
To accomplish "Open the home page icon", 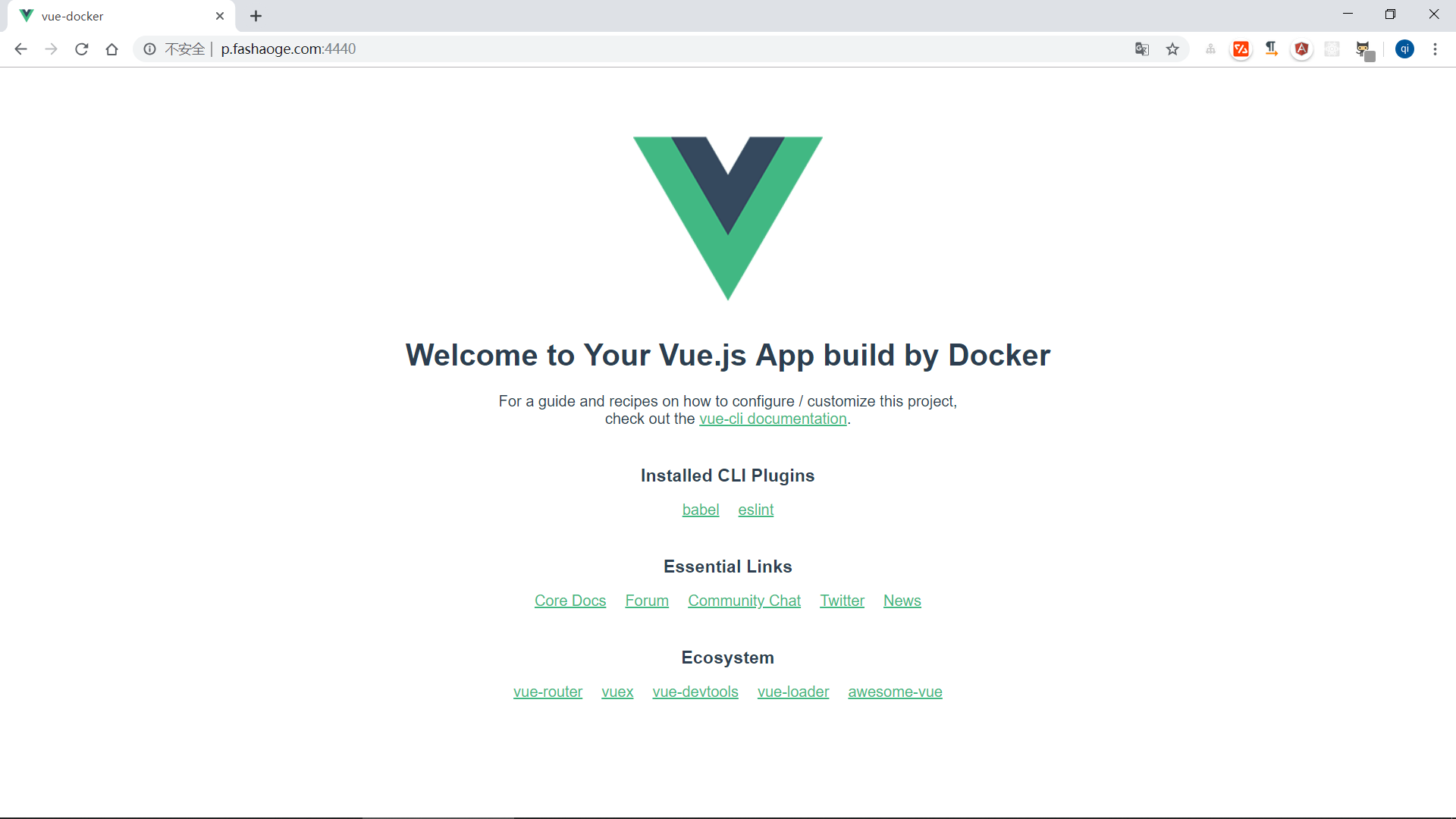I will [112, 49].
